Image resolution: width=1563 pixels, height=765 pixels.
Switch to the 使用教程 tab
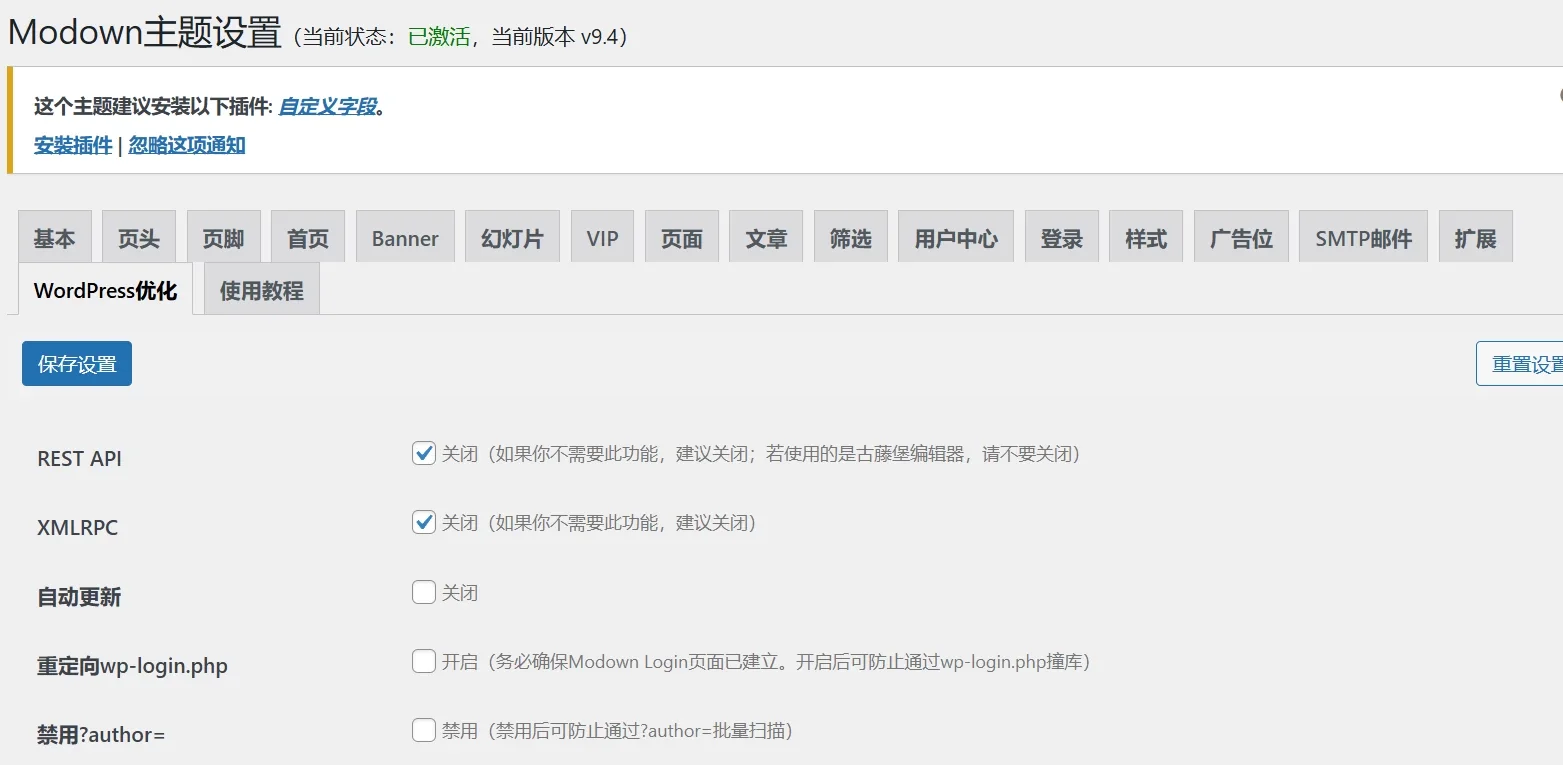pyautogui.click(x=260, y=289)
